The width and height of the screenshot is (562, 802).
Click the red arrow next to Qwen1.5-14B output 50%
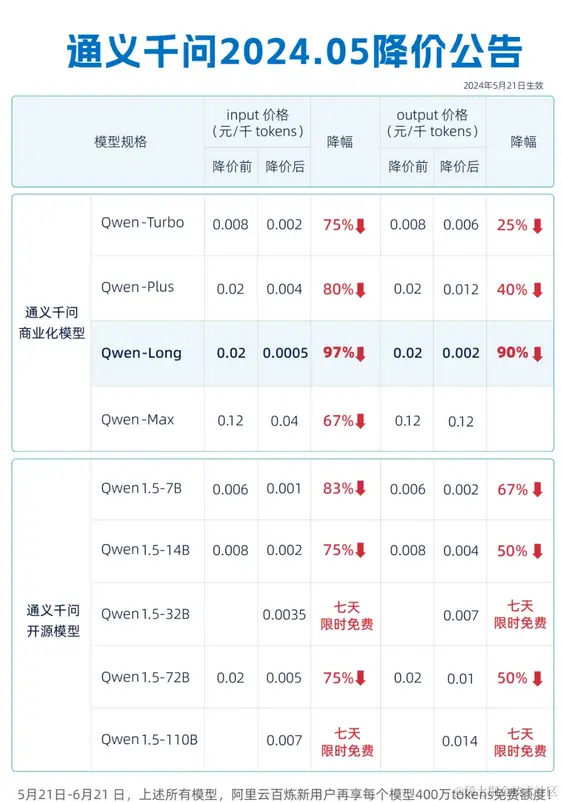[537, 551]
